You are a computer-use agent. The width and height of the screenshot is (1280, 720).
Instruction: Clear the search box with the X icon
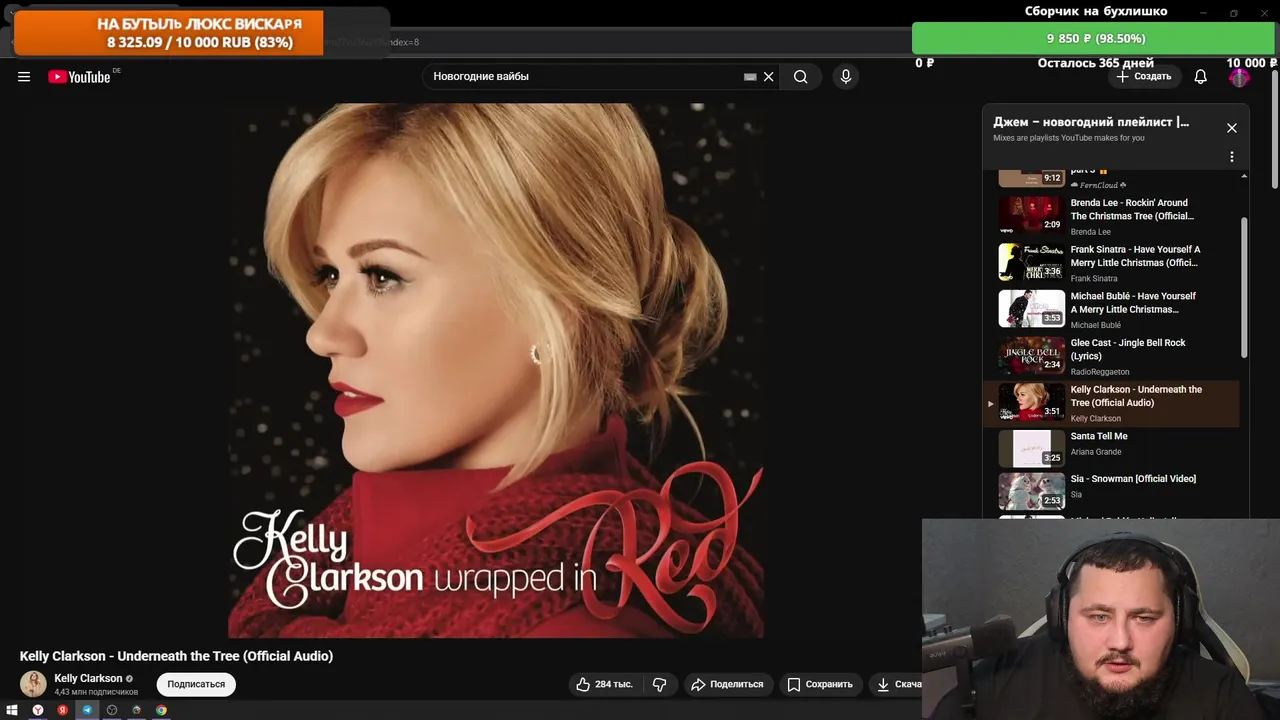point(769,77)
